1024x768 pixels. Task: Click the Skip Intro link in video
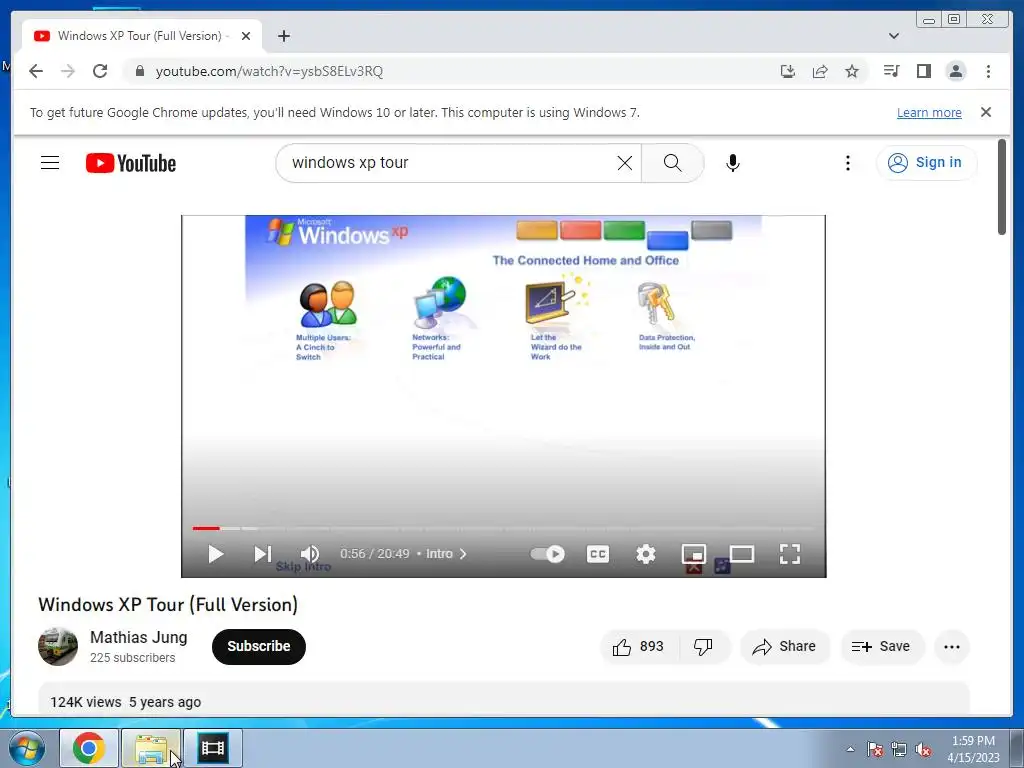pos(303,566)
